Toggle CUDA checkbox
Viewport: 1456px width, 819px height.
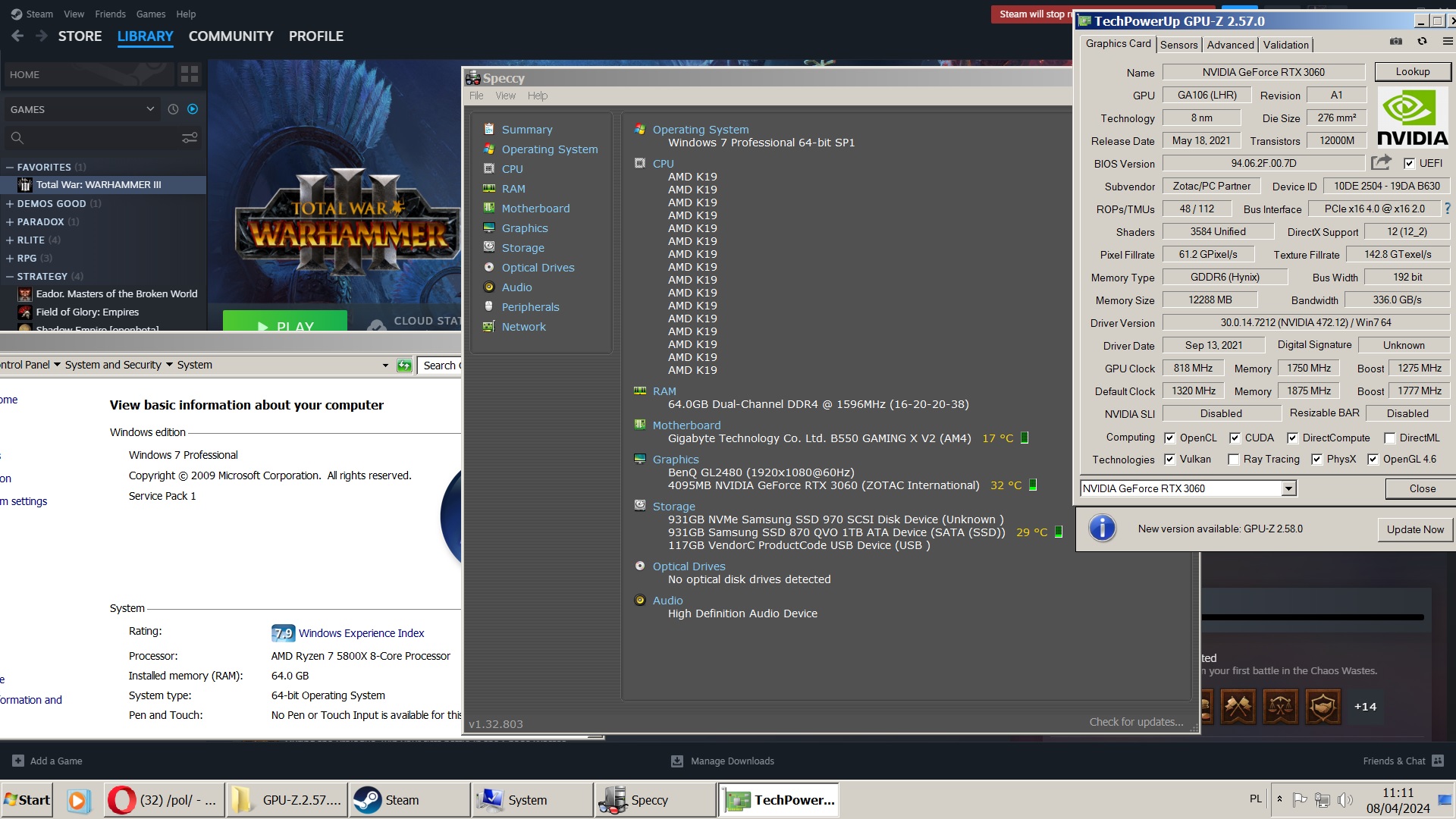coord(1235,438)
